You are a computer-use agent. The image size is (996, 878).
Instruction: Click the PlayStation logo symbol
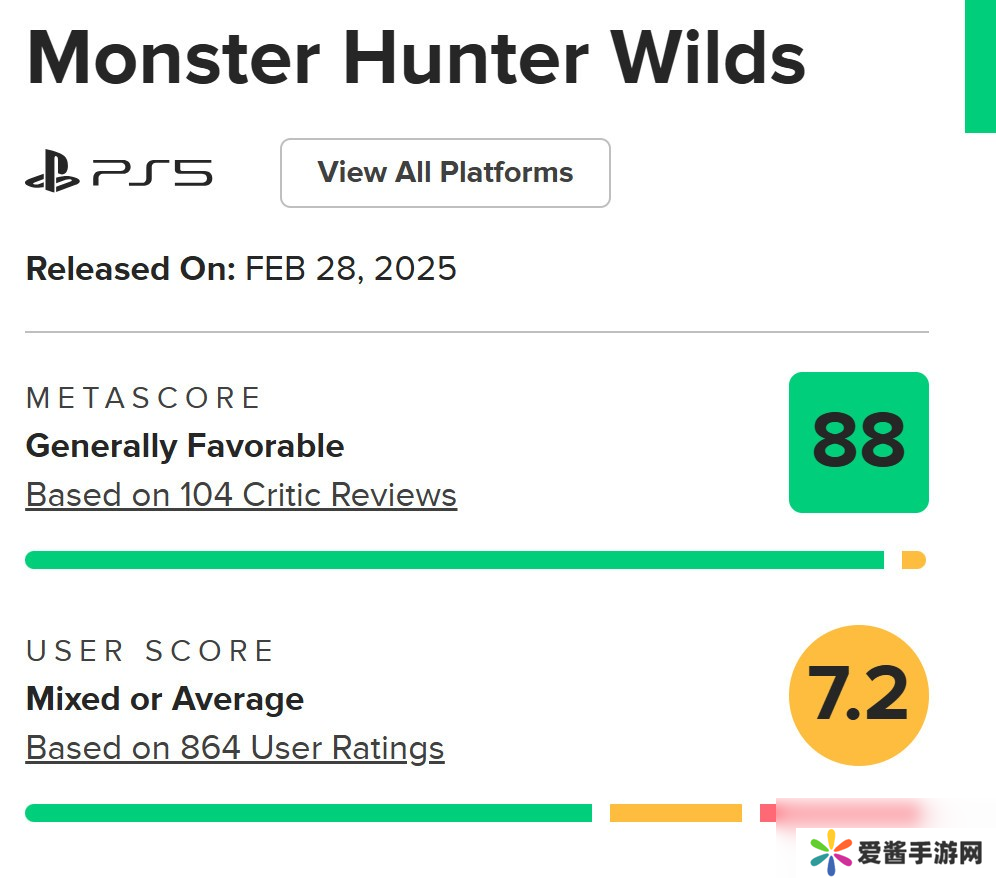point(52,173)
